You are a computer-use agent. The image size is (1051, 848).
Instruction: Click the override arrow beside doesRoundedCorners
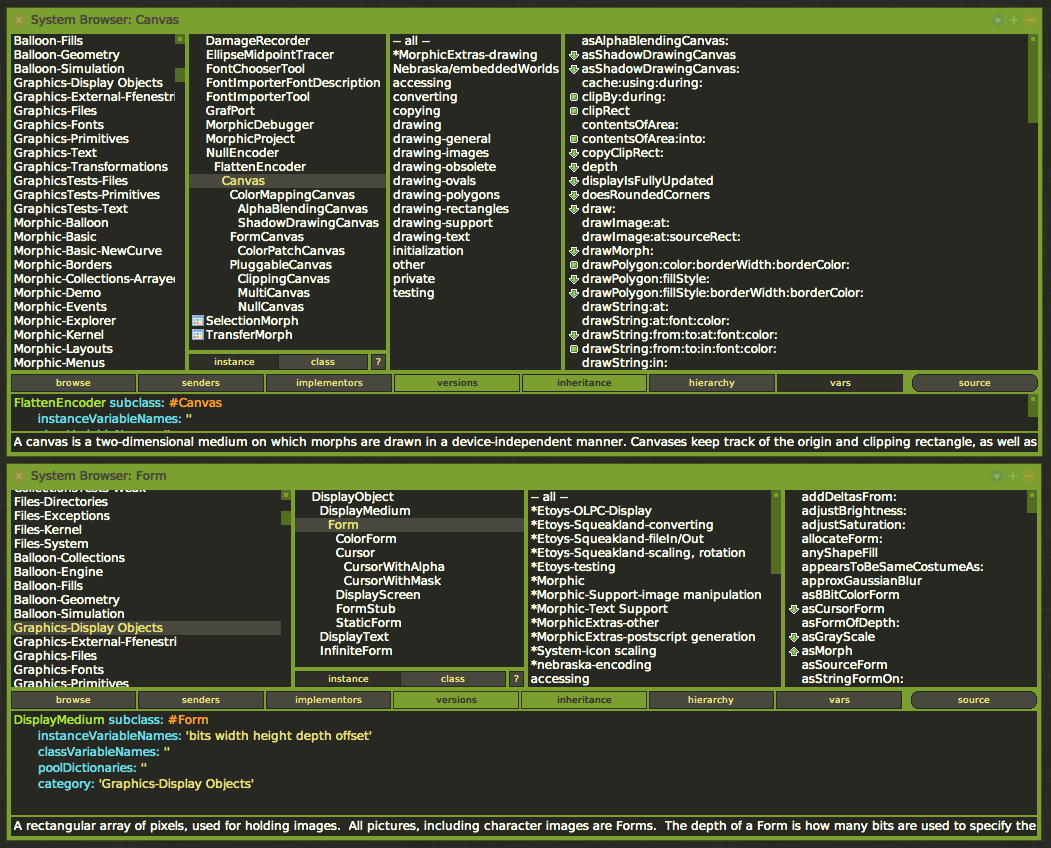click(x=574, y=195)
